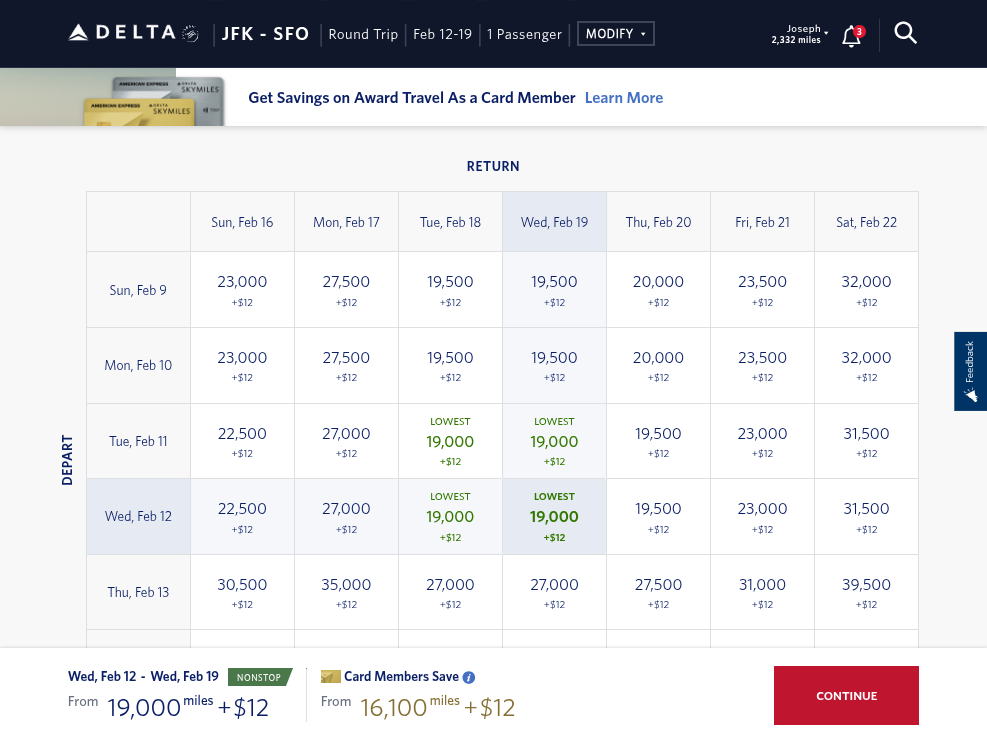Choose Tue Feb 11 to Sun Feb 16 22,500 fare
The width and height of the screenshot is (987, 743).
[x=242, y=441]
